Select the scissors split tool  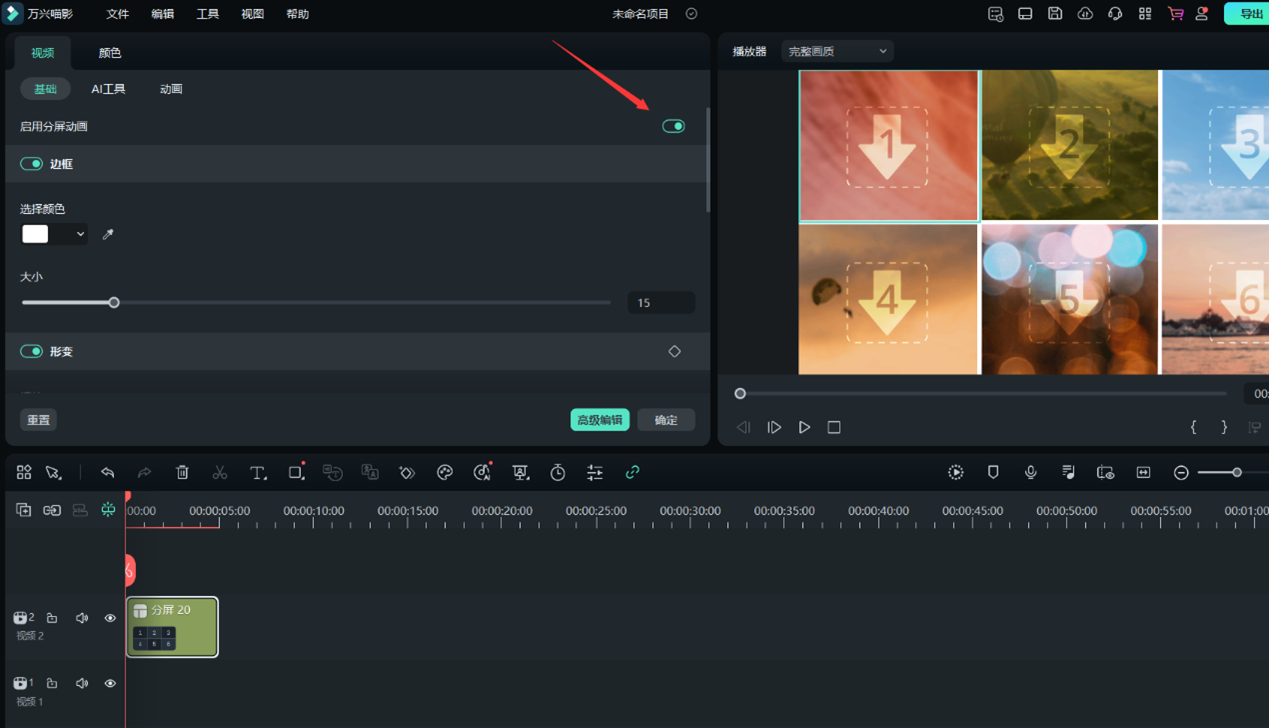[220, 472]
